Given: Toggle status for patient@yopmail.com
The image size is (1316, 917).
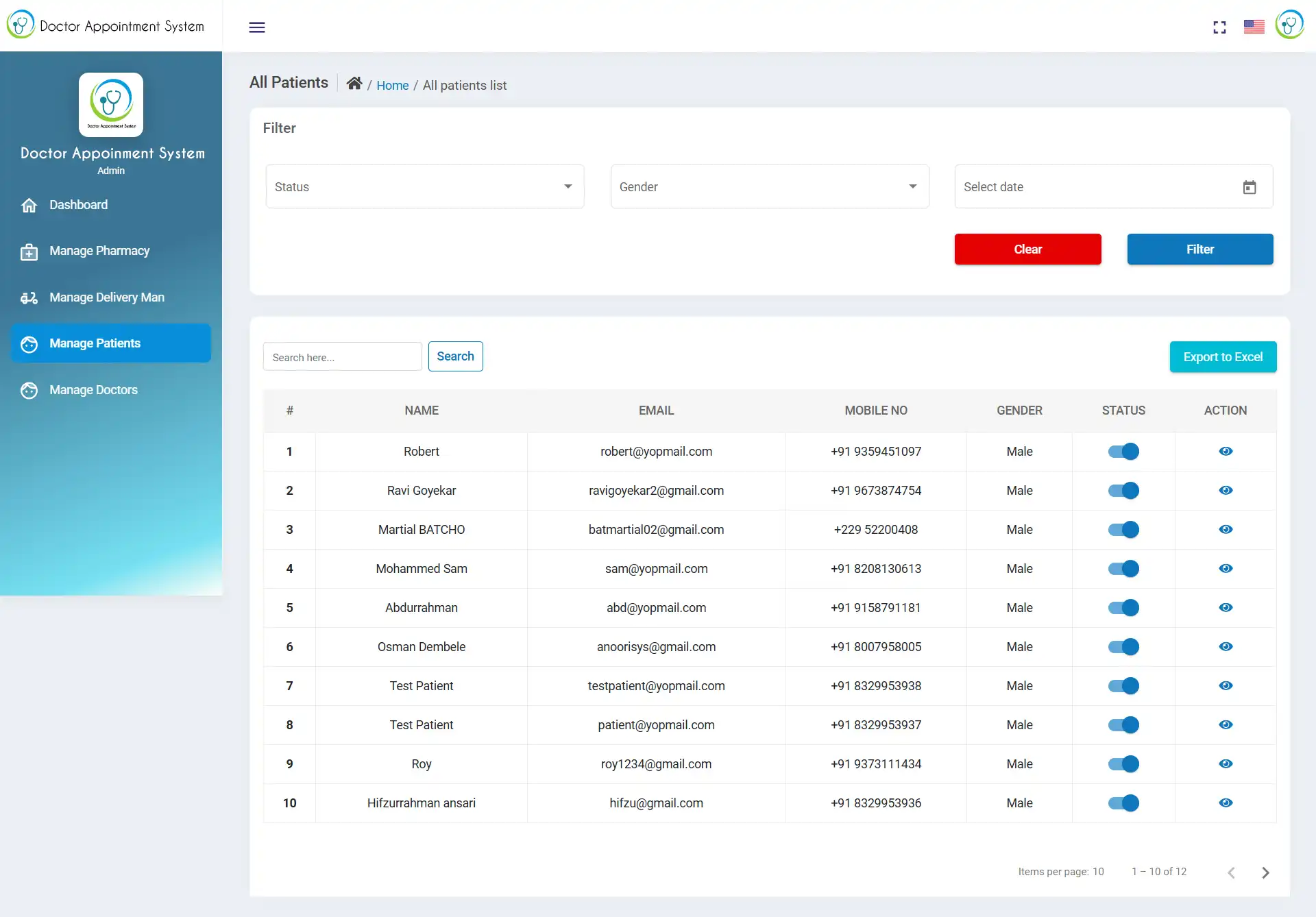Looking at the screenshot, I should click(1123, 724).
